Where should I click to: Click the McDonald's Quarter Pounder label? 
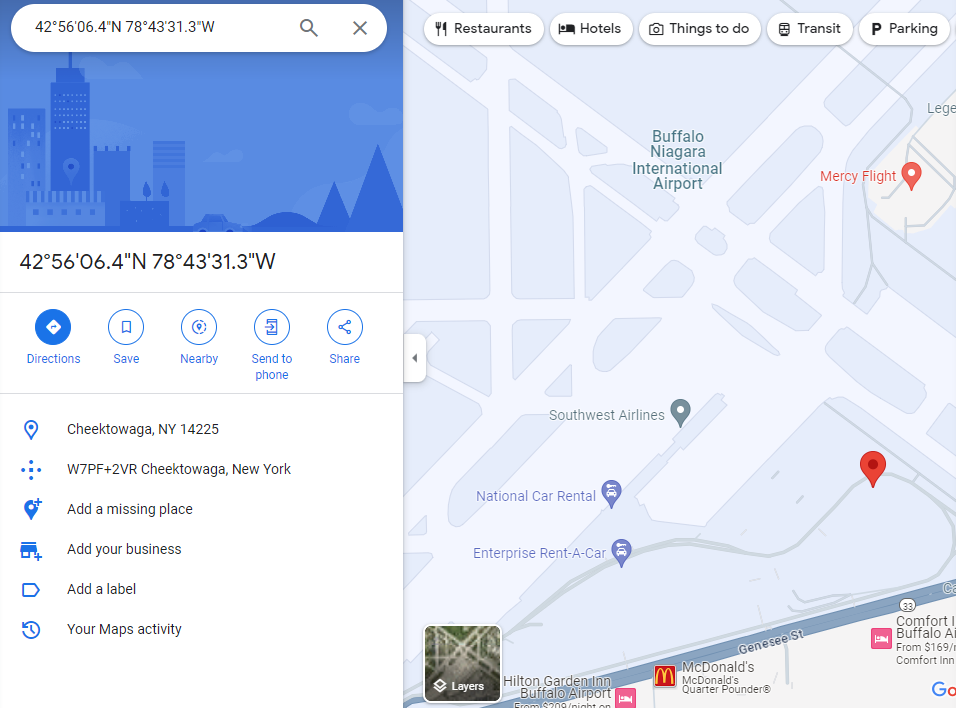(x=726, y=685)
